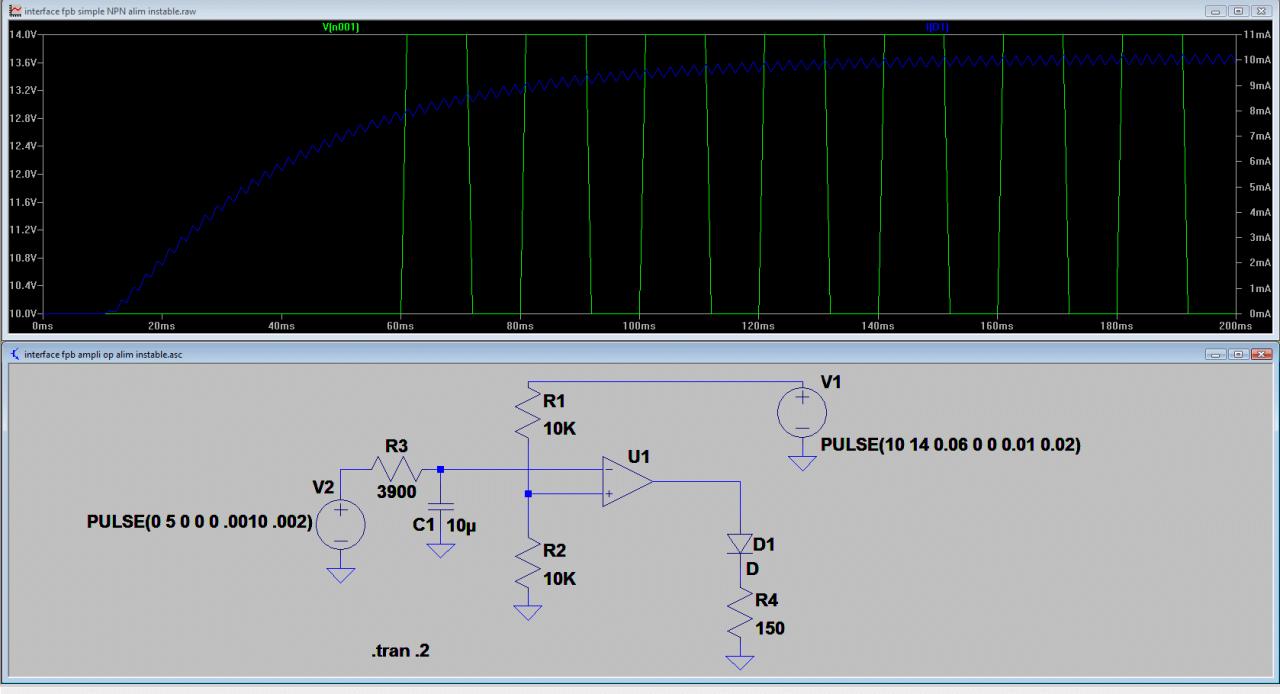Click the resistor R1 symbol
Viewport: 1280px width, 694px height.
tap(528, 412)
